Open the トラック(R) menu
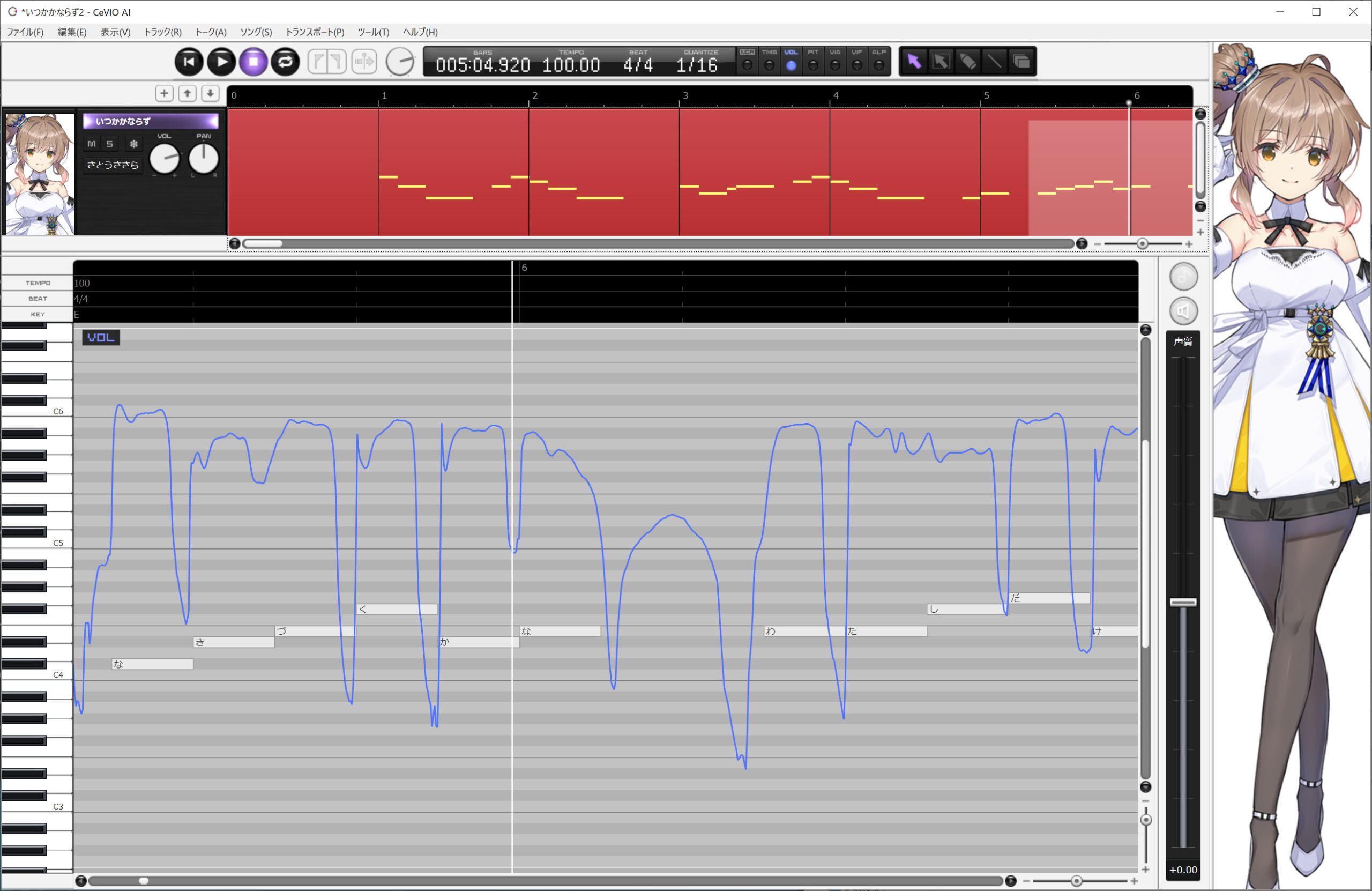 pos(162,32)
